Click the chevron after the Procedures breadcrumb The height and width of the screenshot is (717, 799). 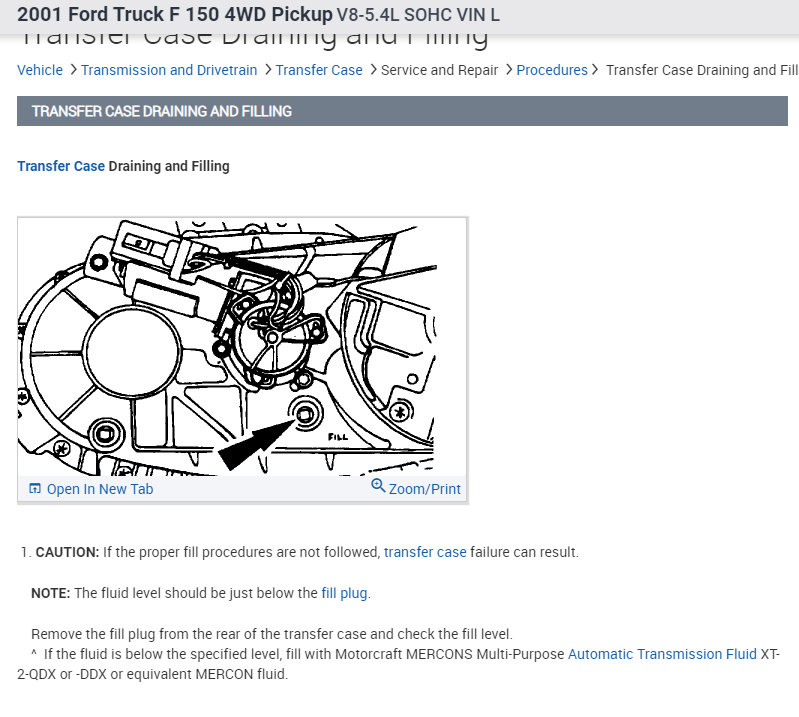(596, 70)
